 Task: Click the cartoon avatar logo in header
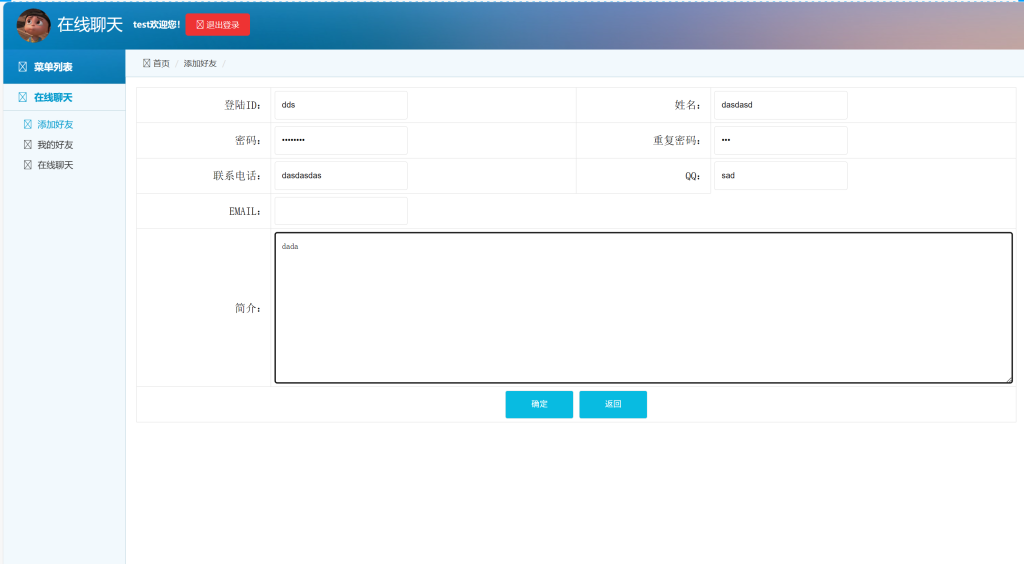click(33, 25)
